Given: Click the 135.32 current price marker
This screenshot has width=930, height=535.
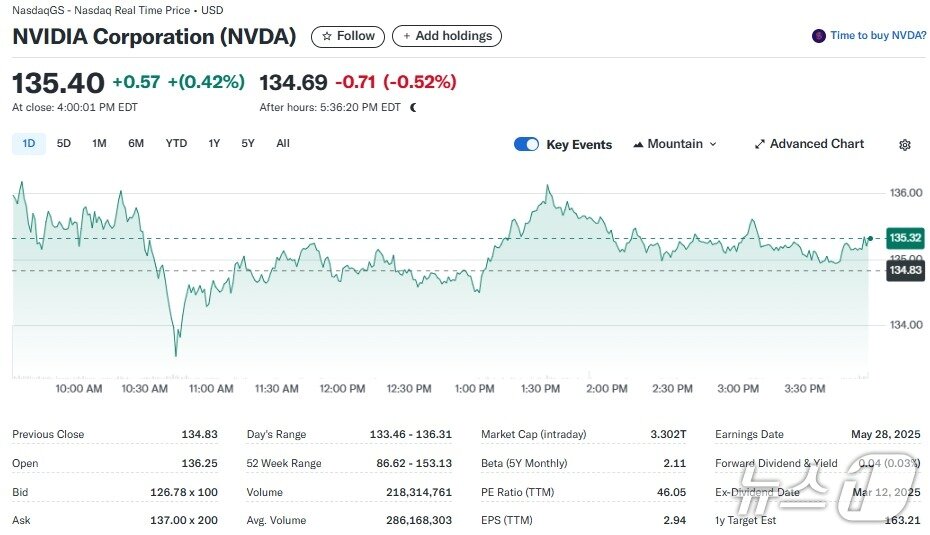Looking at the screenshot, I should click(905, 238).
